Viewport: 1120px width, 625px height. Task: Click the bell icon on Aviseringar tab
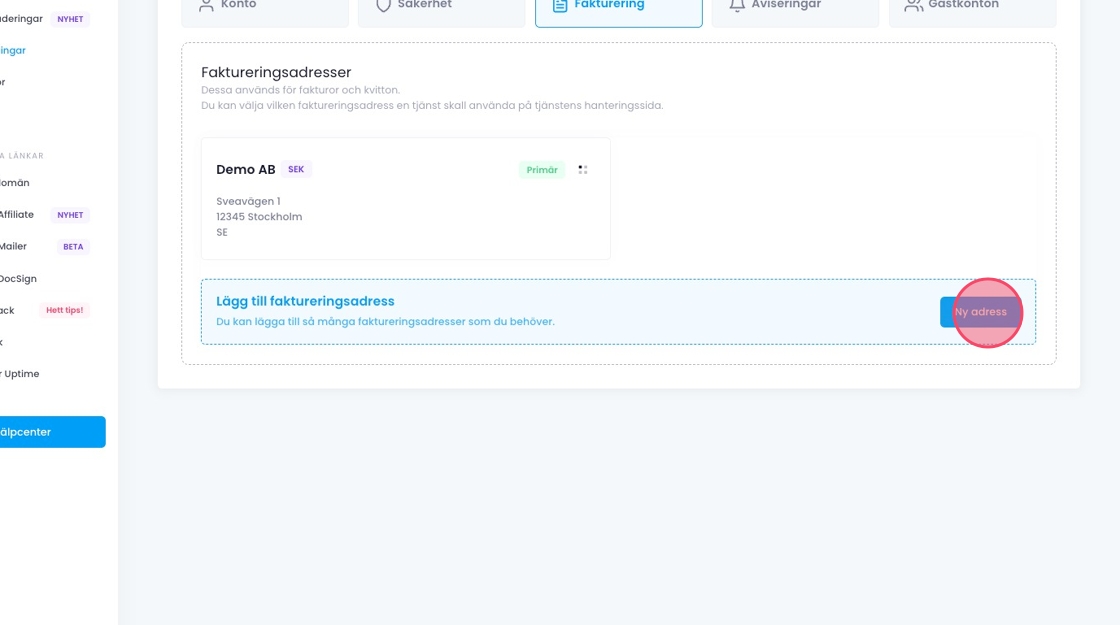[737, 6]
